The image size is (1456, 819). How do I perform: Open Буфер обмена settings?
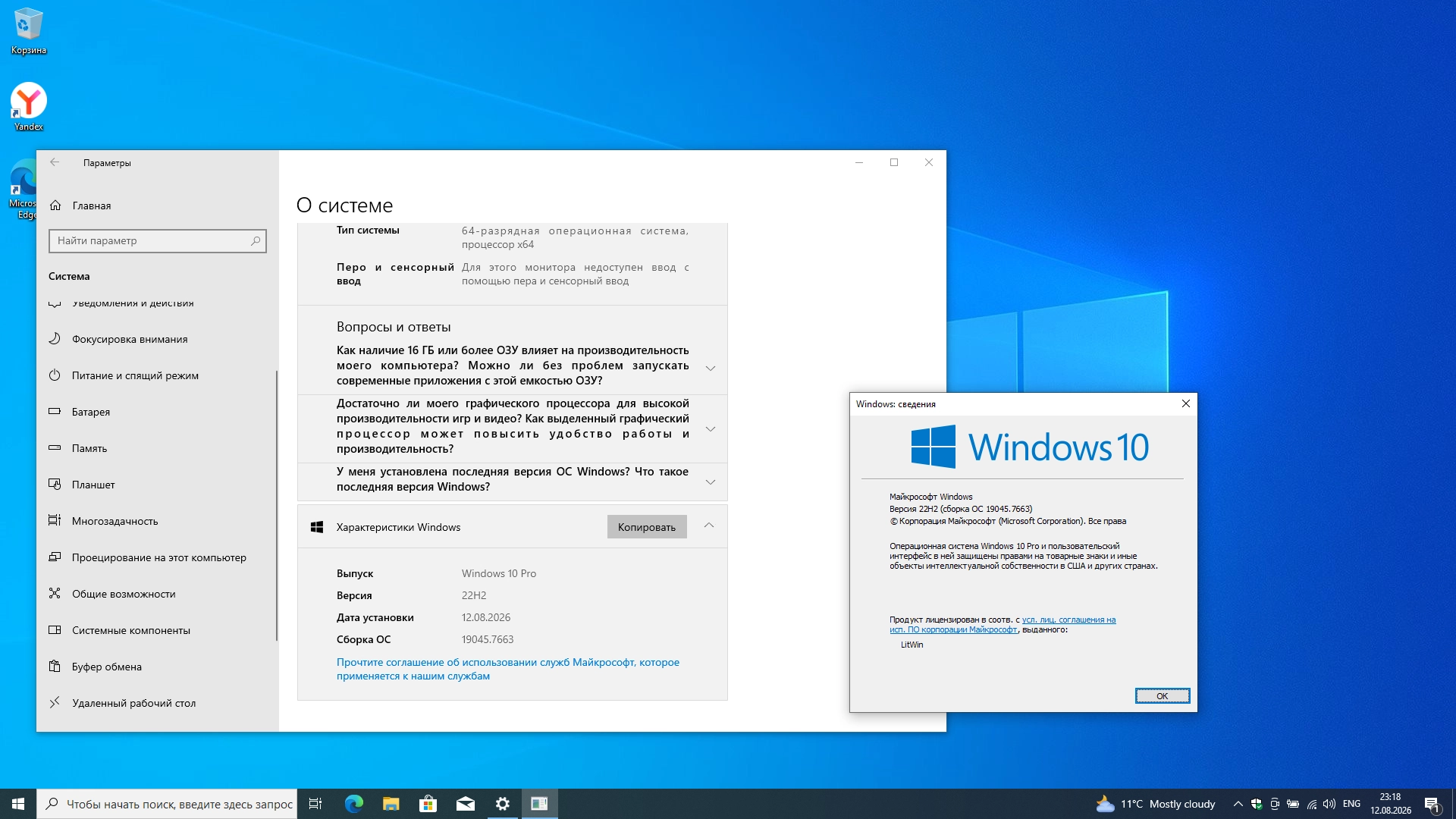[158, 667]
